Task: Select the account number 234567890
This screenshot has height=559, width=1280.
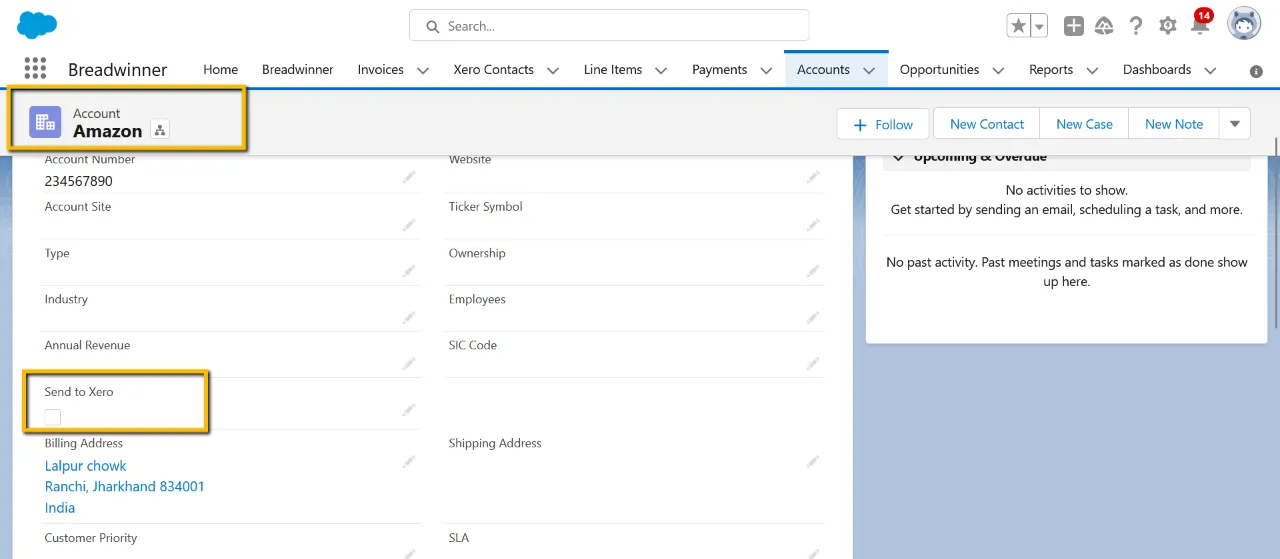Action: pos(79,181)
